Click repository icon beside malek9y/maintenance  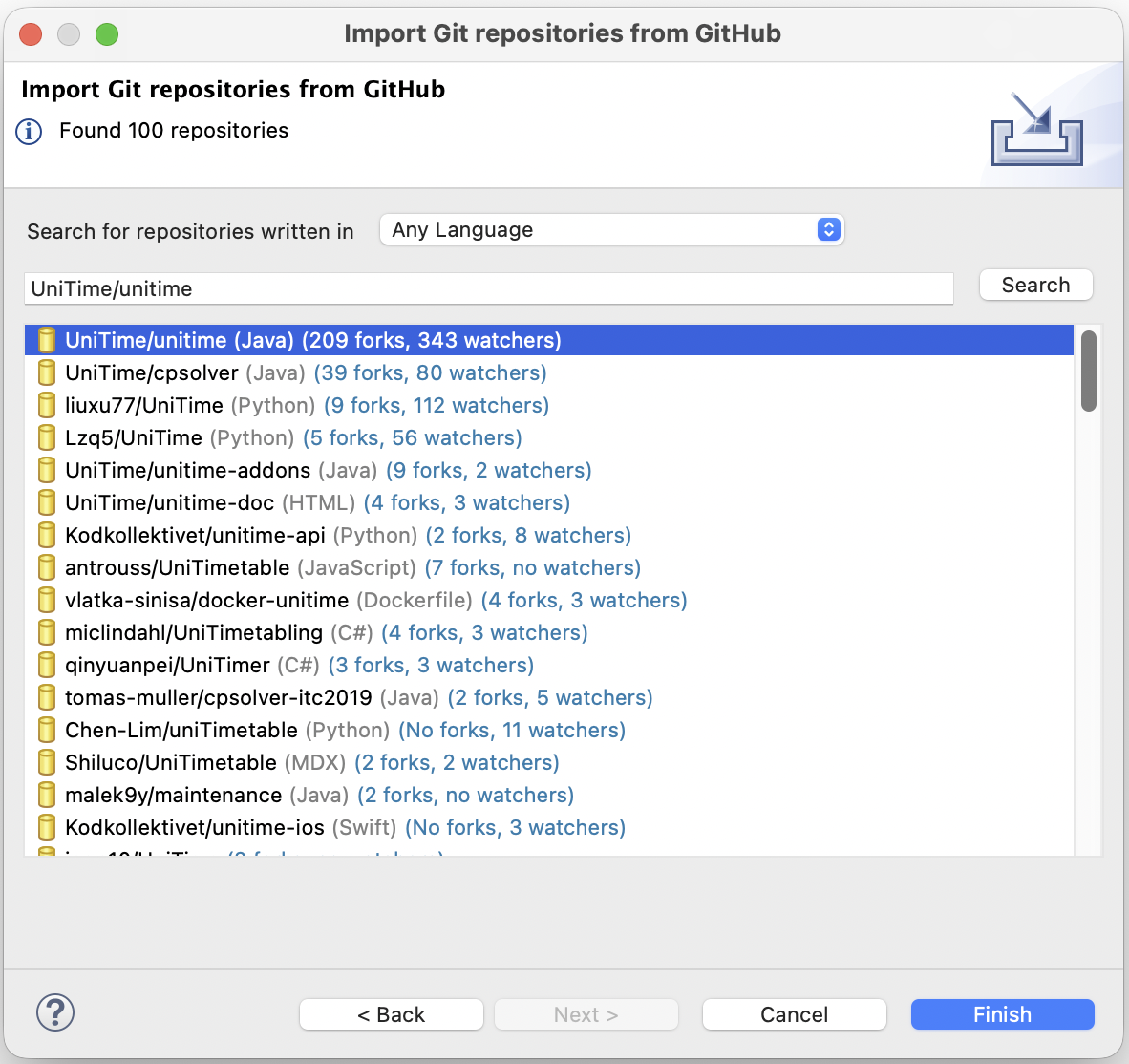(x=47, y=795)
